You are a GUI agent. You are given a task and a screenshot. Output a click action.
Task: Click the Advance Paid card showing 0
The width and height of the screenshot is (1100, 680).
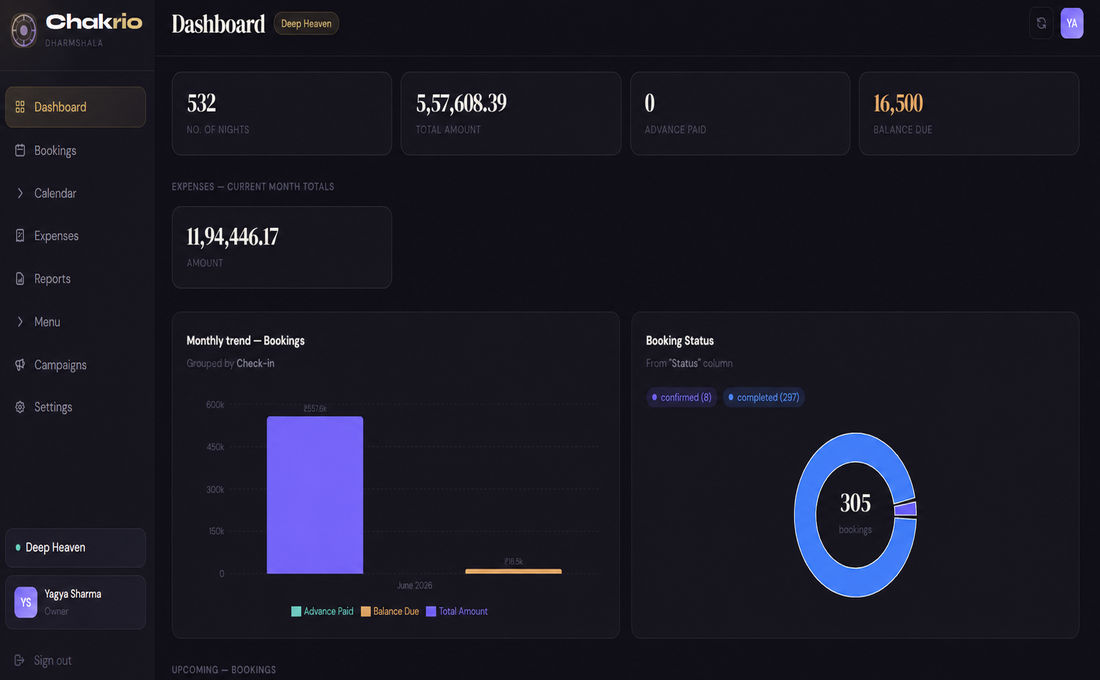click(740, 113)
